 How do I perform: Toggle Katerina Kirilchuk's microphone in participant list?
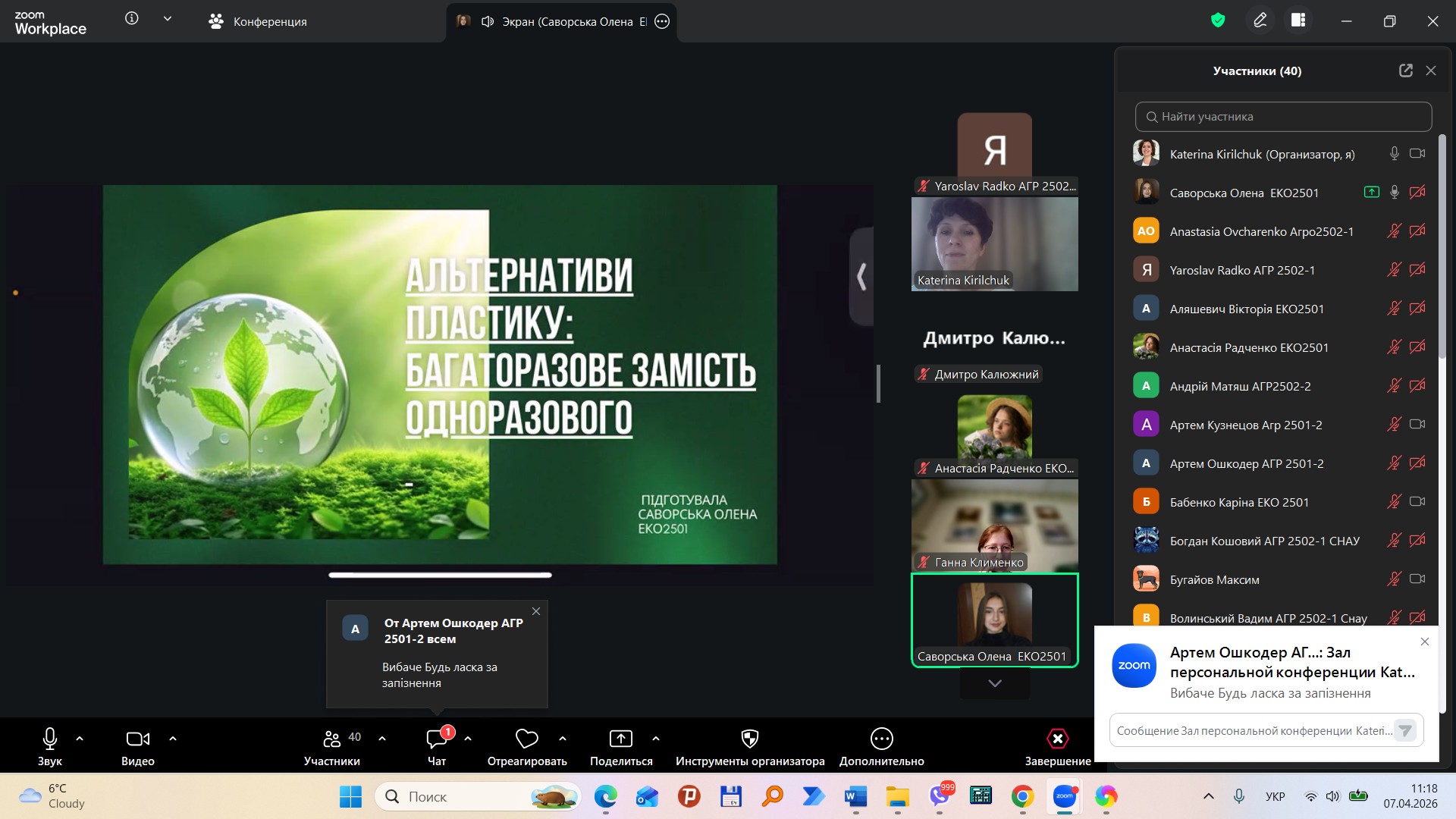click(1394, 154)
